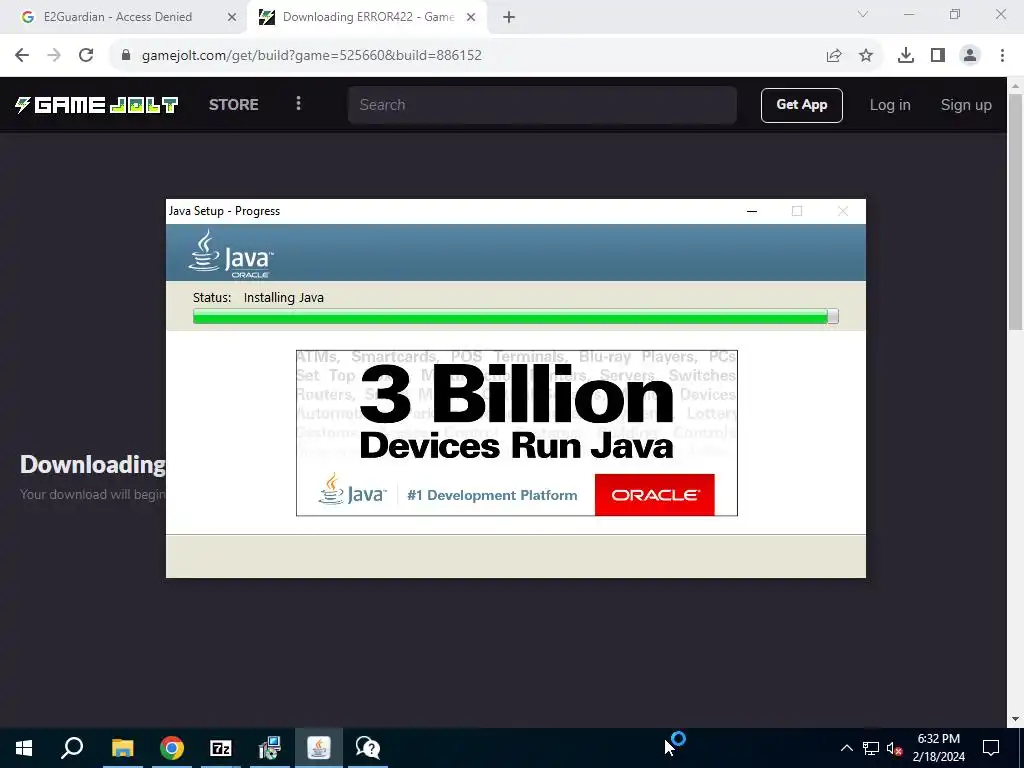Open a new Chrome tab

click(x=509, y=17)
